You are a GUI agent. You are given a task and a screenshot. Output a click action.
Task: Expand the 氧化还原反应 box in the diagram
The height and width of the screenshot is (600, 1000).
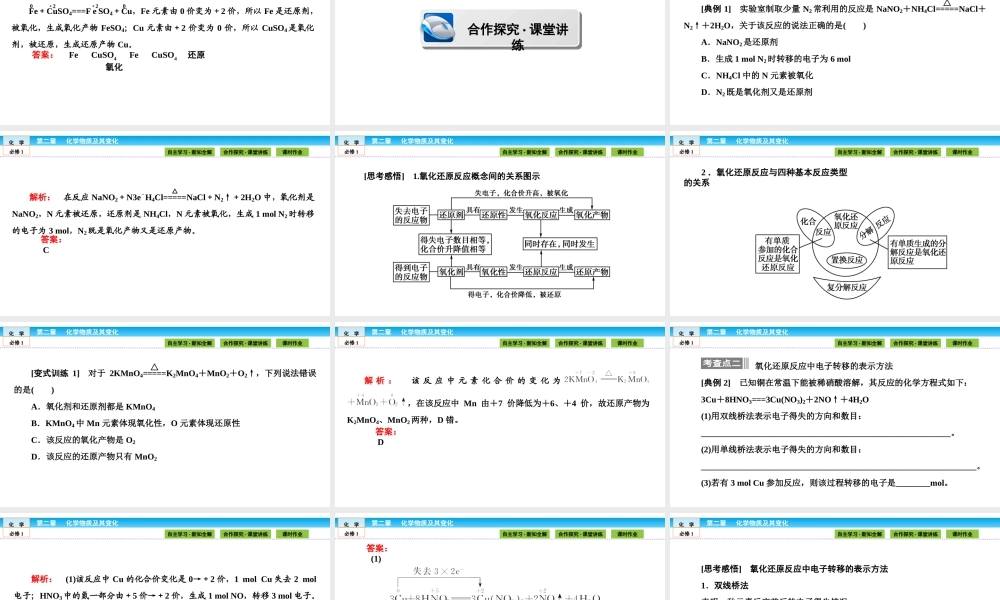(x=845, y=221)
